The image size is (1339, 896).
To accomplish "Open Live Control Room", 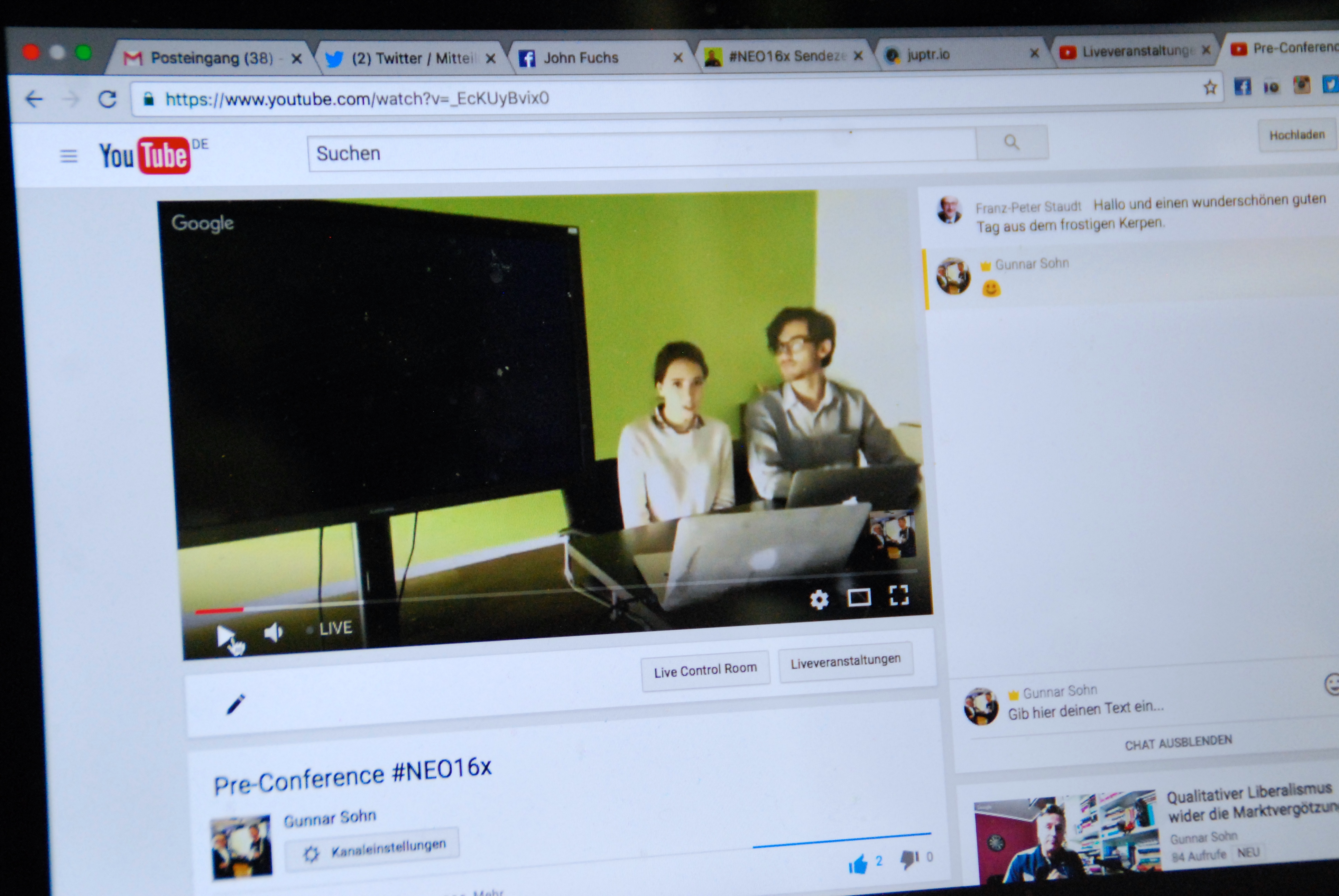I will (705, 670).
